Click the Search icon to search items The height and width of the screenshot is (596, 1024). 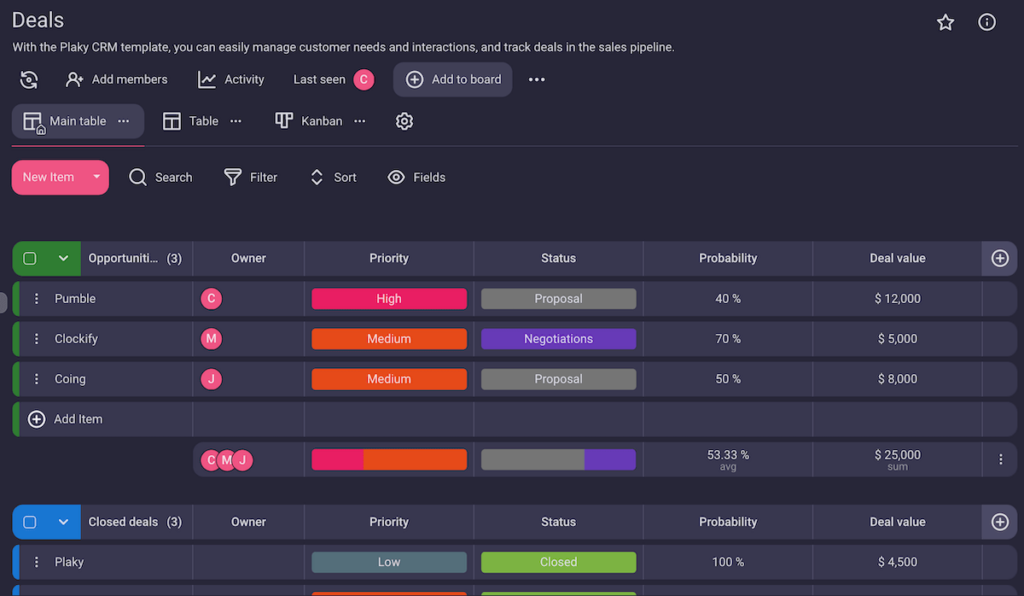138,177
